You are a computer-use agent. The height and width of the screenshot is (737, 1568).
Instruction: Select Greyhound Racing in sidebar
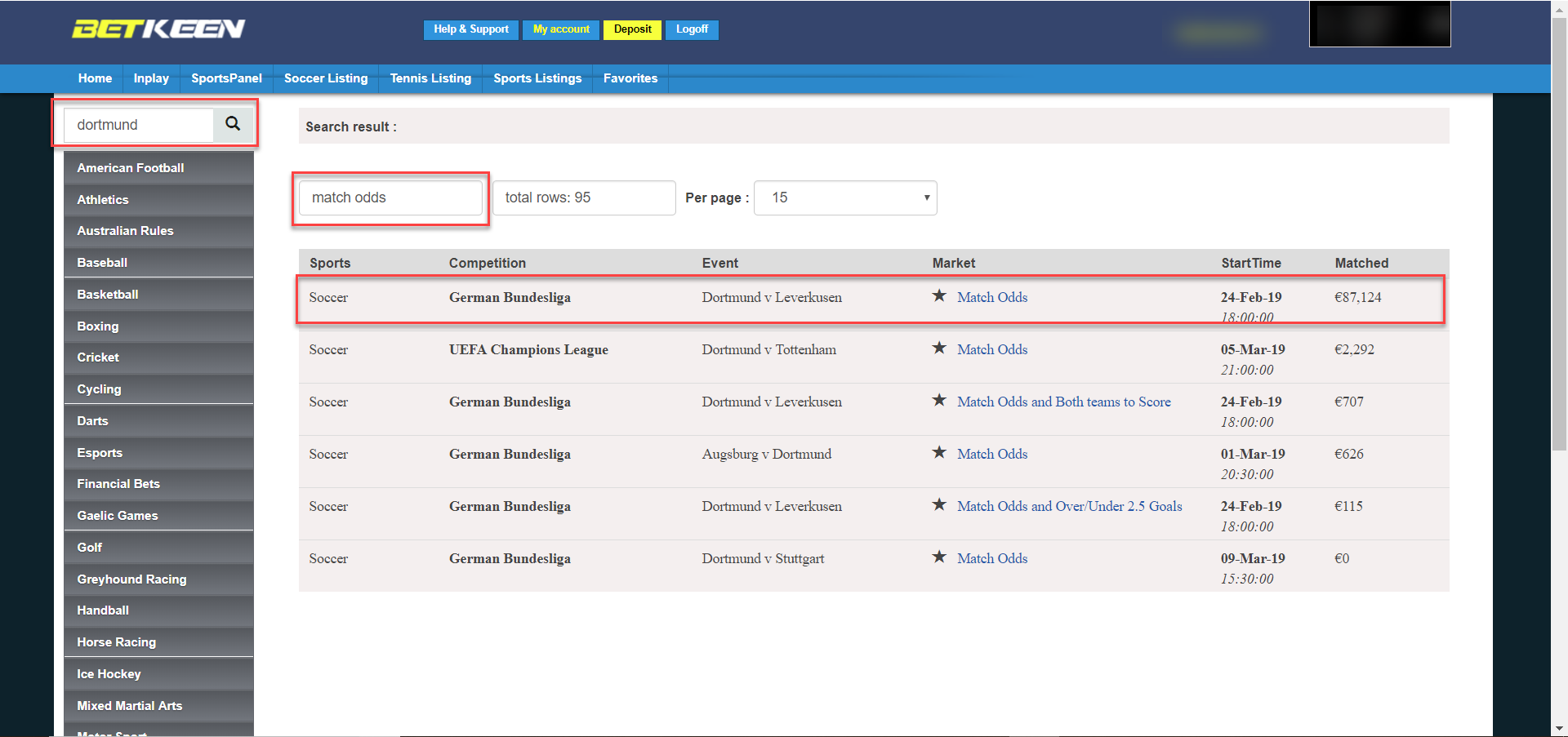tap(158, 579)
